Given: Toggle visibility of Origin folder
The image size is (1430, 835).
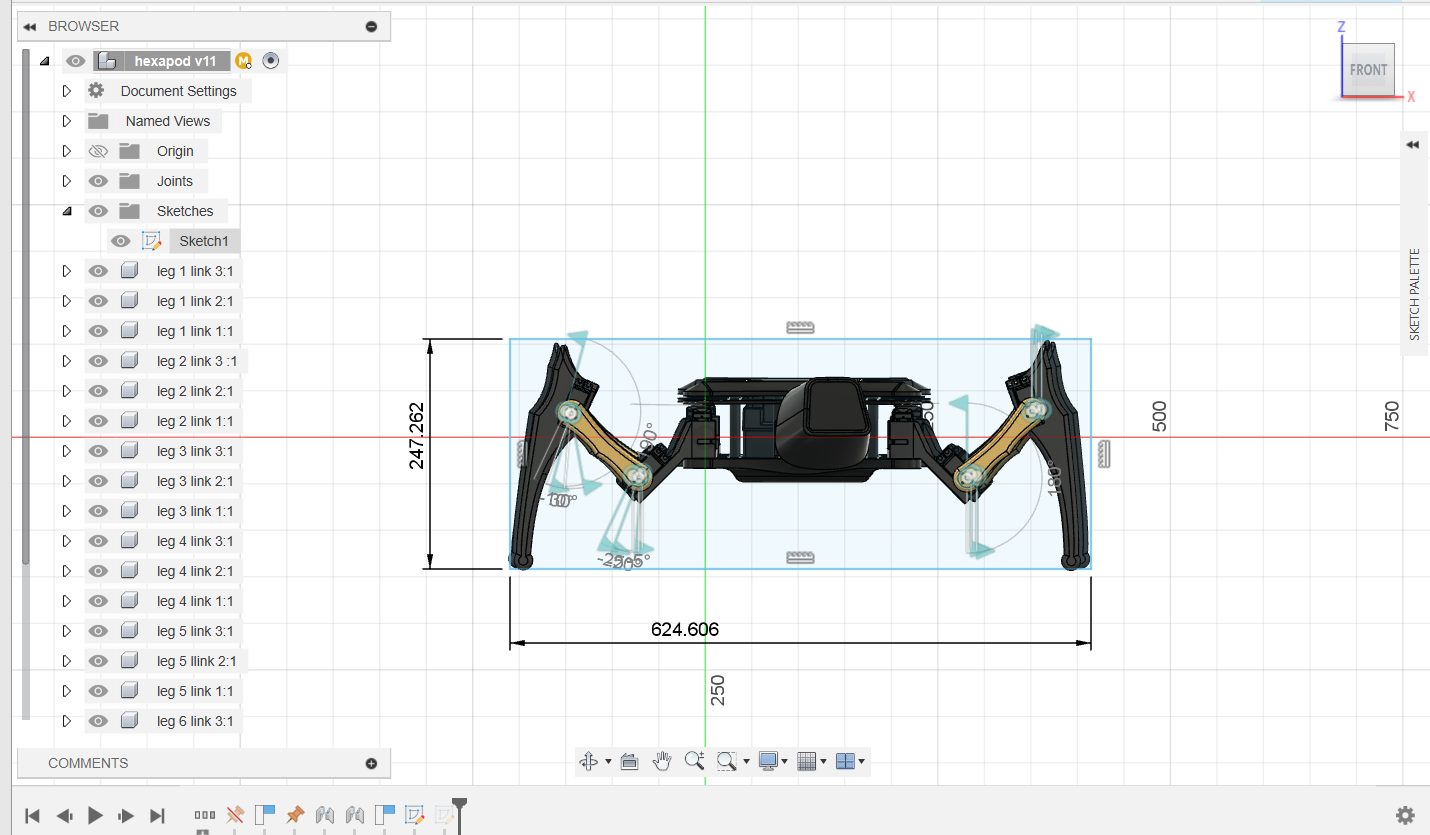Looking at the screenshot, I should pyautogui.click(x=98, y=151).
